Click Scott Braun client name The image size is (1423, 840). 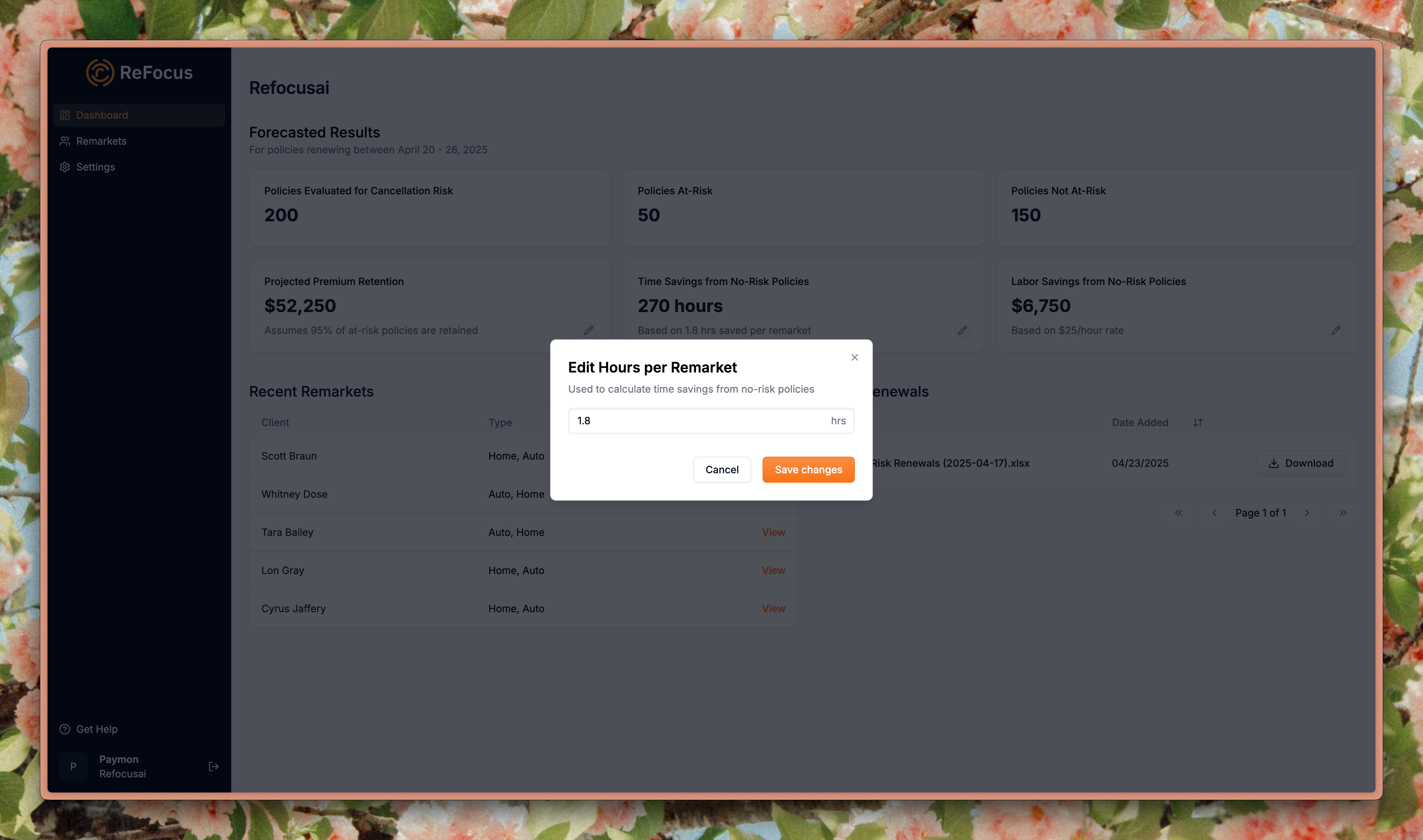(x=289, y=456)
